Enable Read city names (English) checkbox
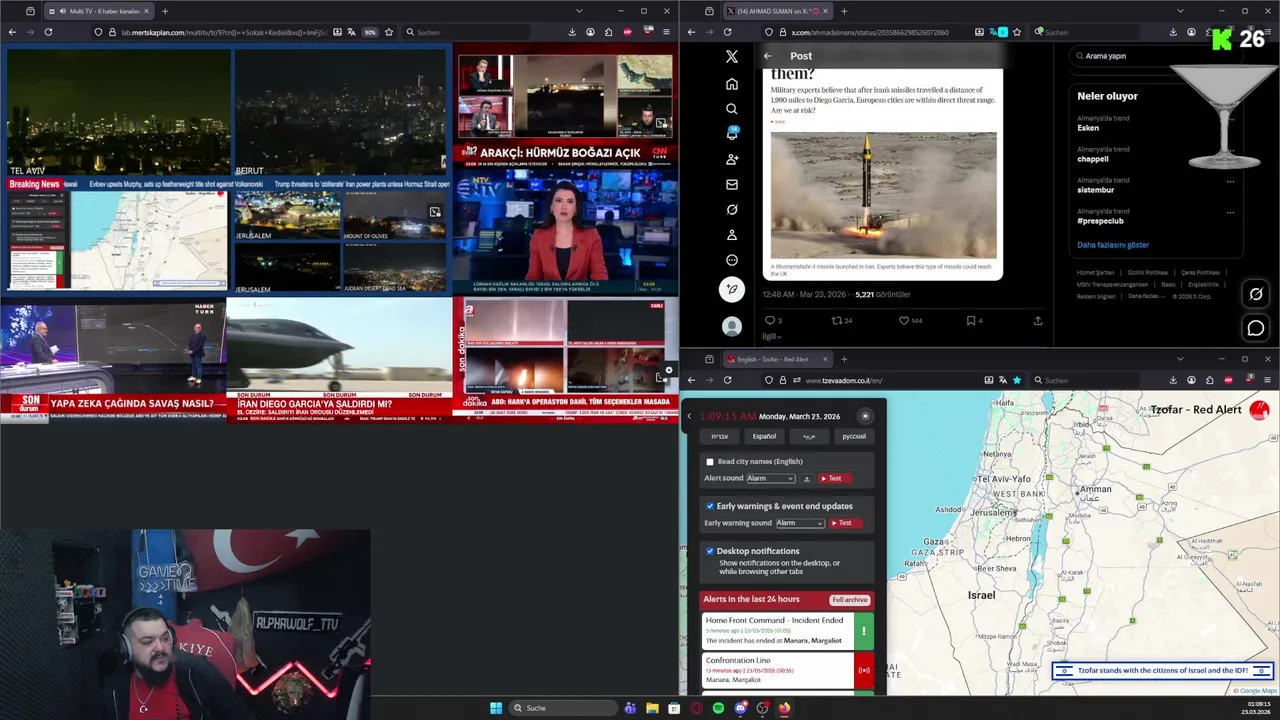The image size is (1280, 720). 710,462
